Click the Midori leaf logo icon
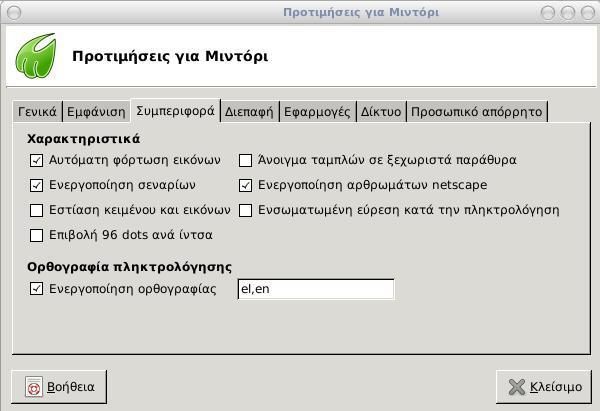 click(x=35, y=56)
